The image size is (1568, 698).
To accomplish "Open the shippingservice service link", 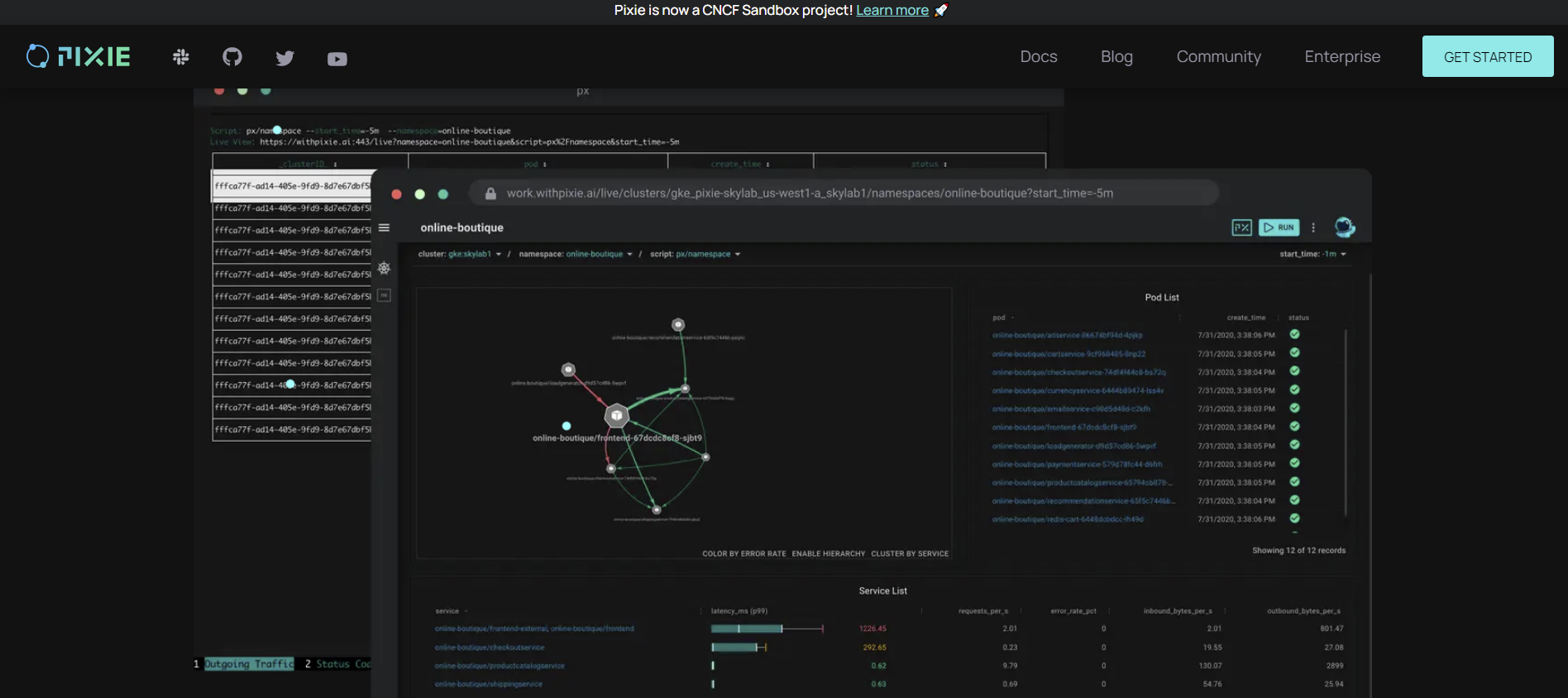I will [488, 684].
